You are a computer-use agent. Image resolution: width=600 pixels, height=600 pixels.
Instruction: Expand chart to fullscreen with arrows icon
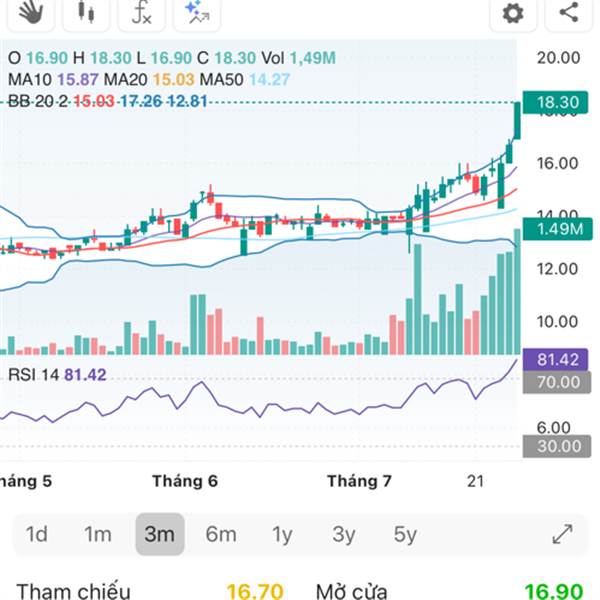pos(562,534)
